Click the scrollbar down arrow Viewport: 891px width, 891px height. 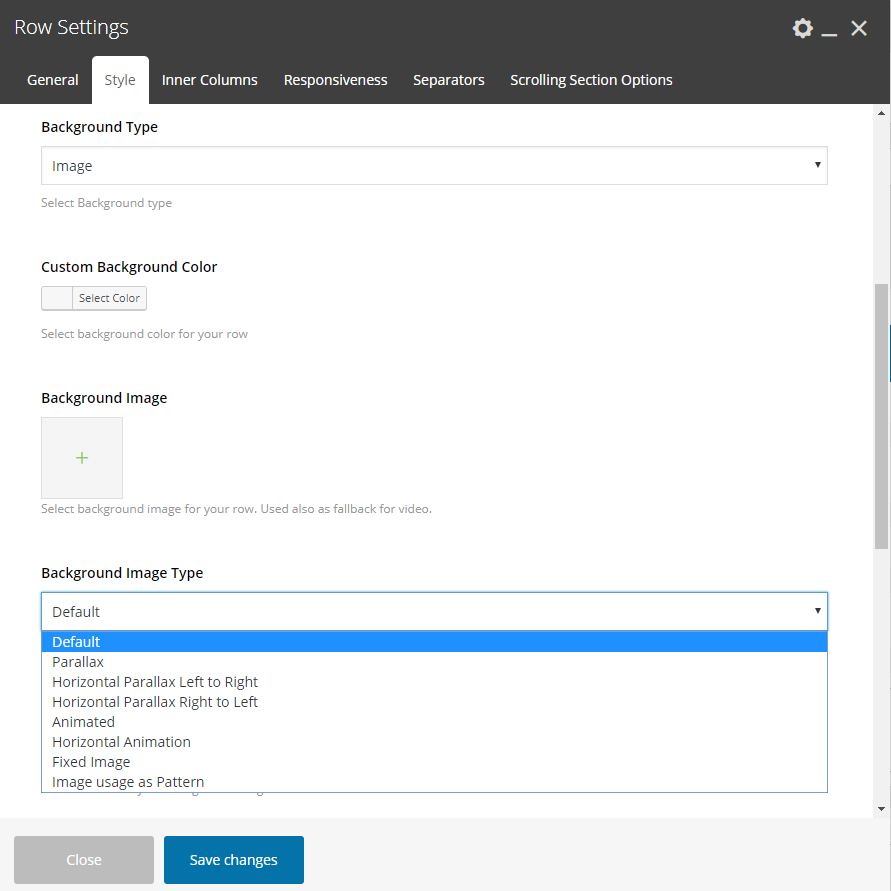[881, 809]
